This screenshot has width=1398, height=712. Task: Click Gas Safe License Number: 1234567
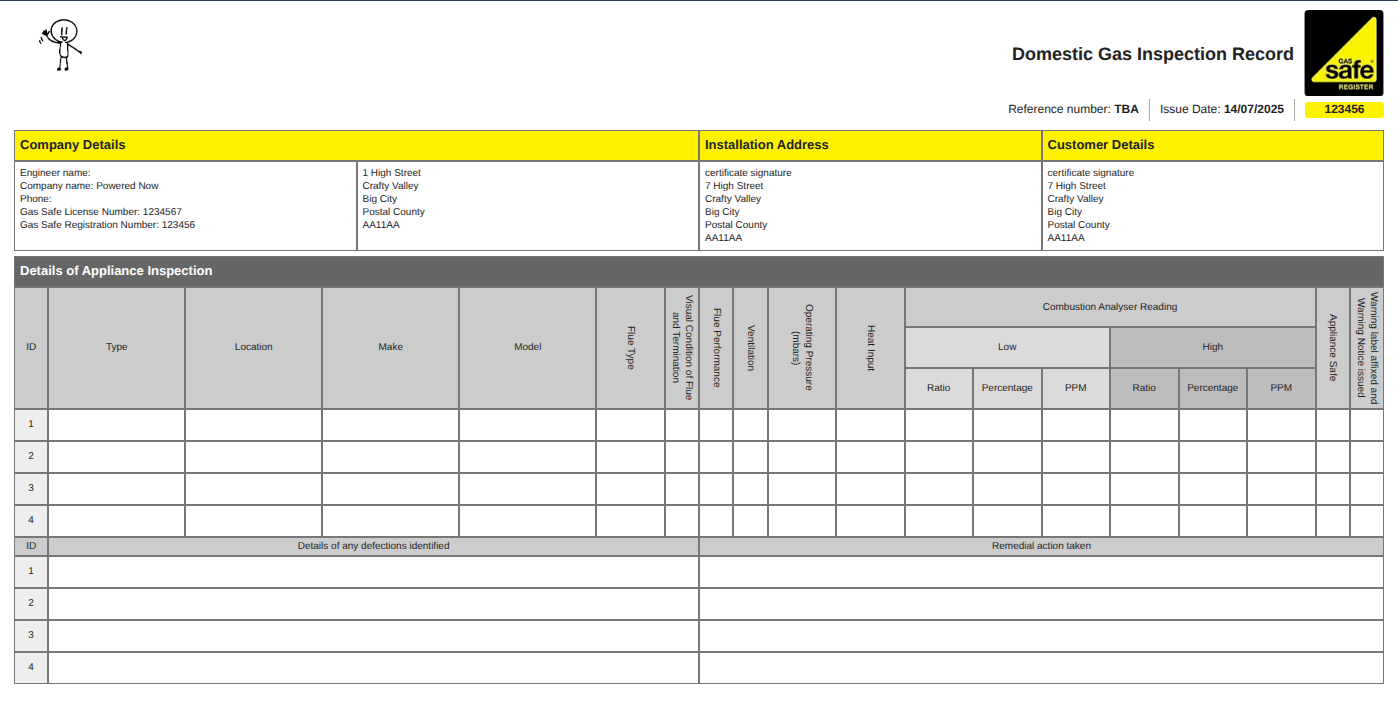pyautogui.click(x=101, y=212)
